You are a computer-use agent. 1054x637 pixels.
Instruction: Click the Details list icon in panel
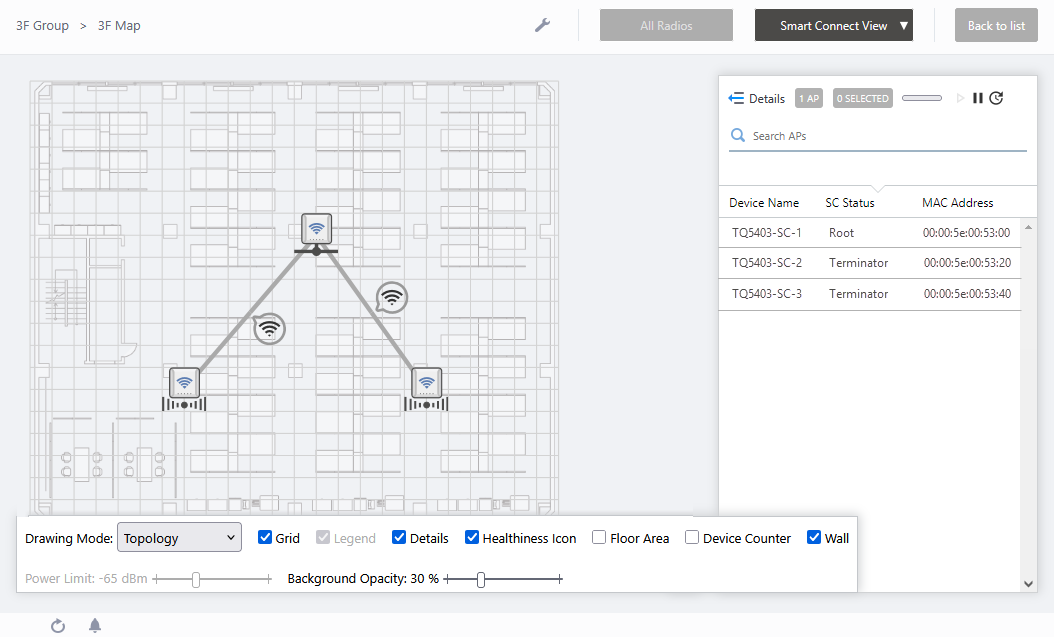[x=737, y=98]
